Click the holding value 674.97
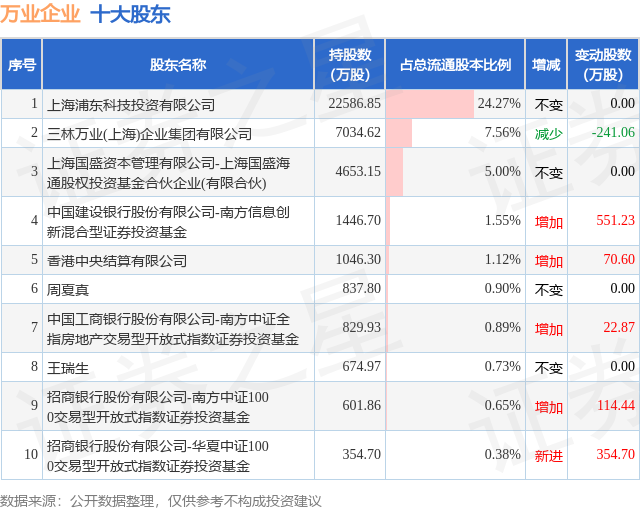640x510 pixels. point(361,366)
